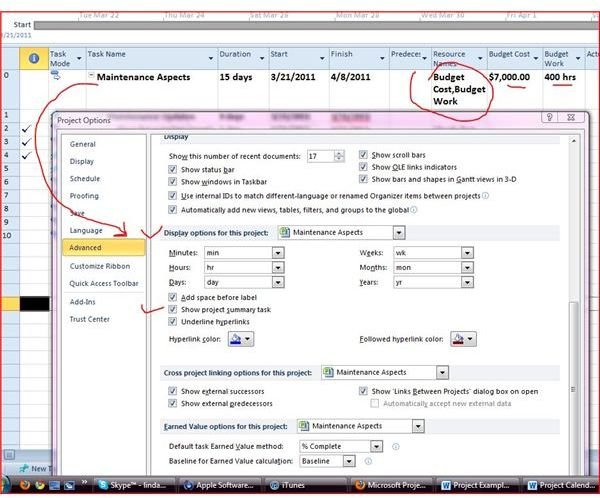
Task: Open Budget Cost column filter dropdown
Action: [x=536, y=58]
